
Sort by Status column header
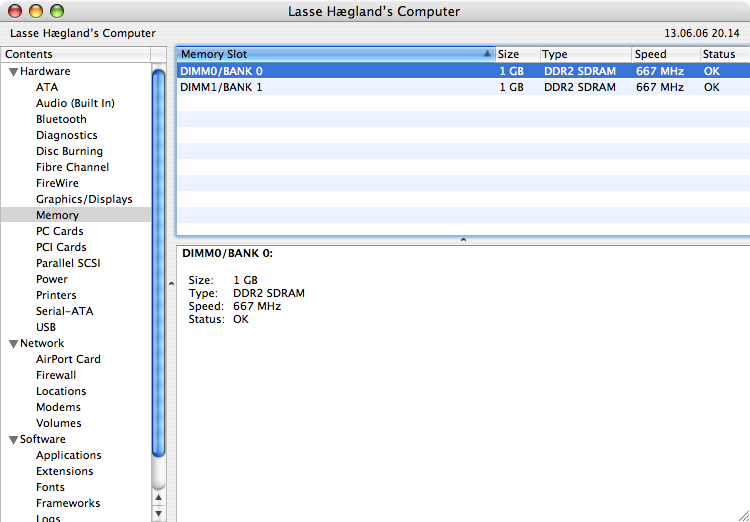tap(725, 54)
